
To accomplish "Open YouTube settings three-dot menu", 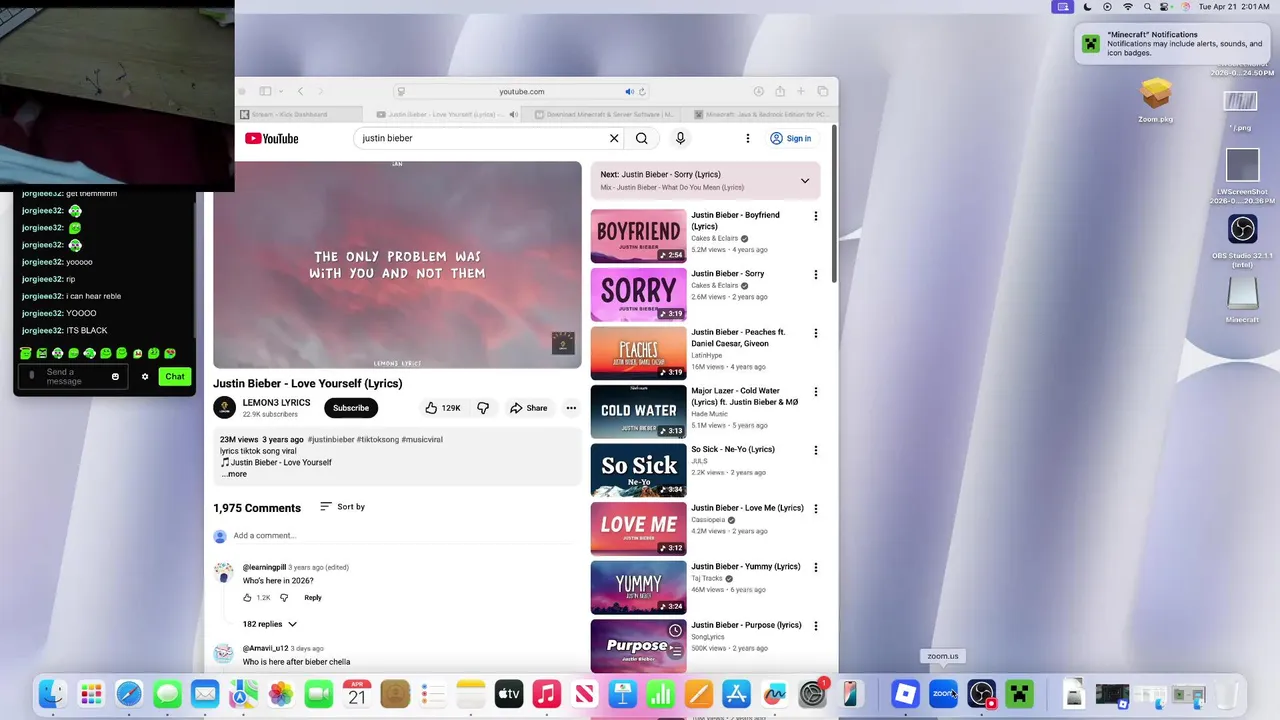I will pyautogui.click(x=747, y=139).
